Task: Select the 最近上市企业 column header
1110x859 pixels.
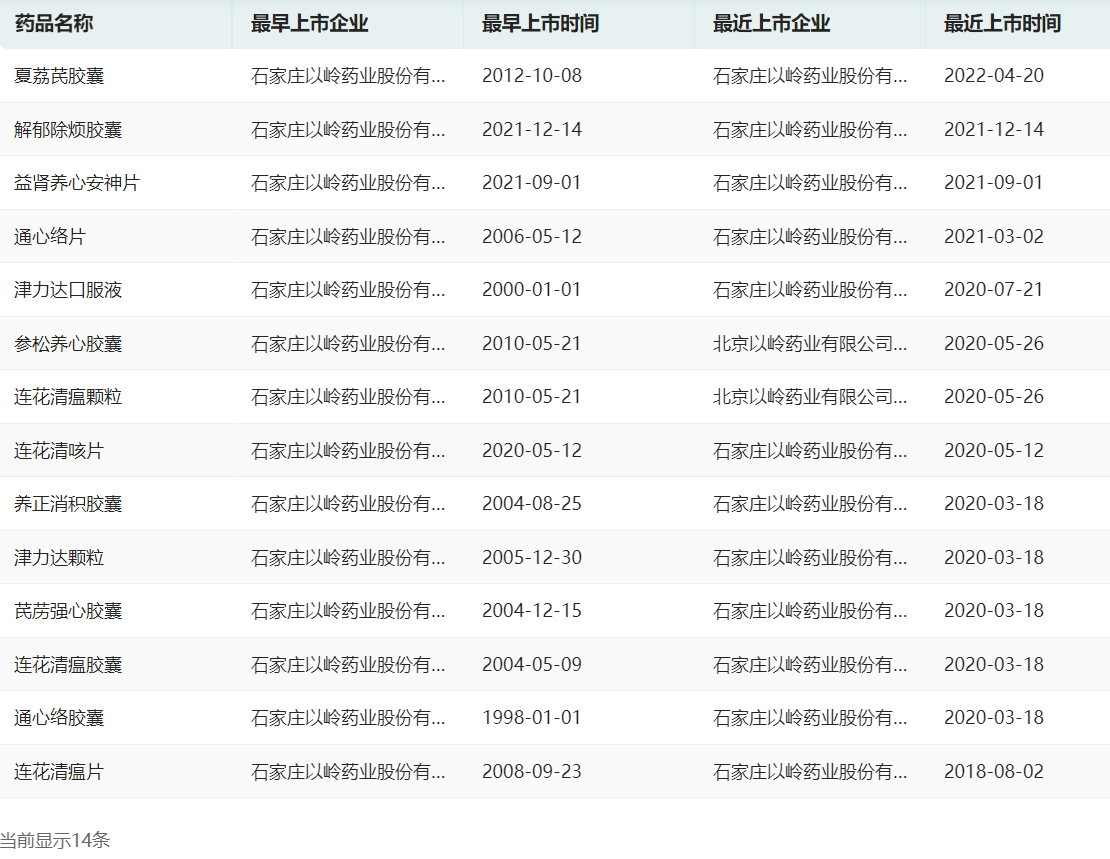Action: click(771, 24)
